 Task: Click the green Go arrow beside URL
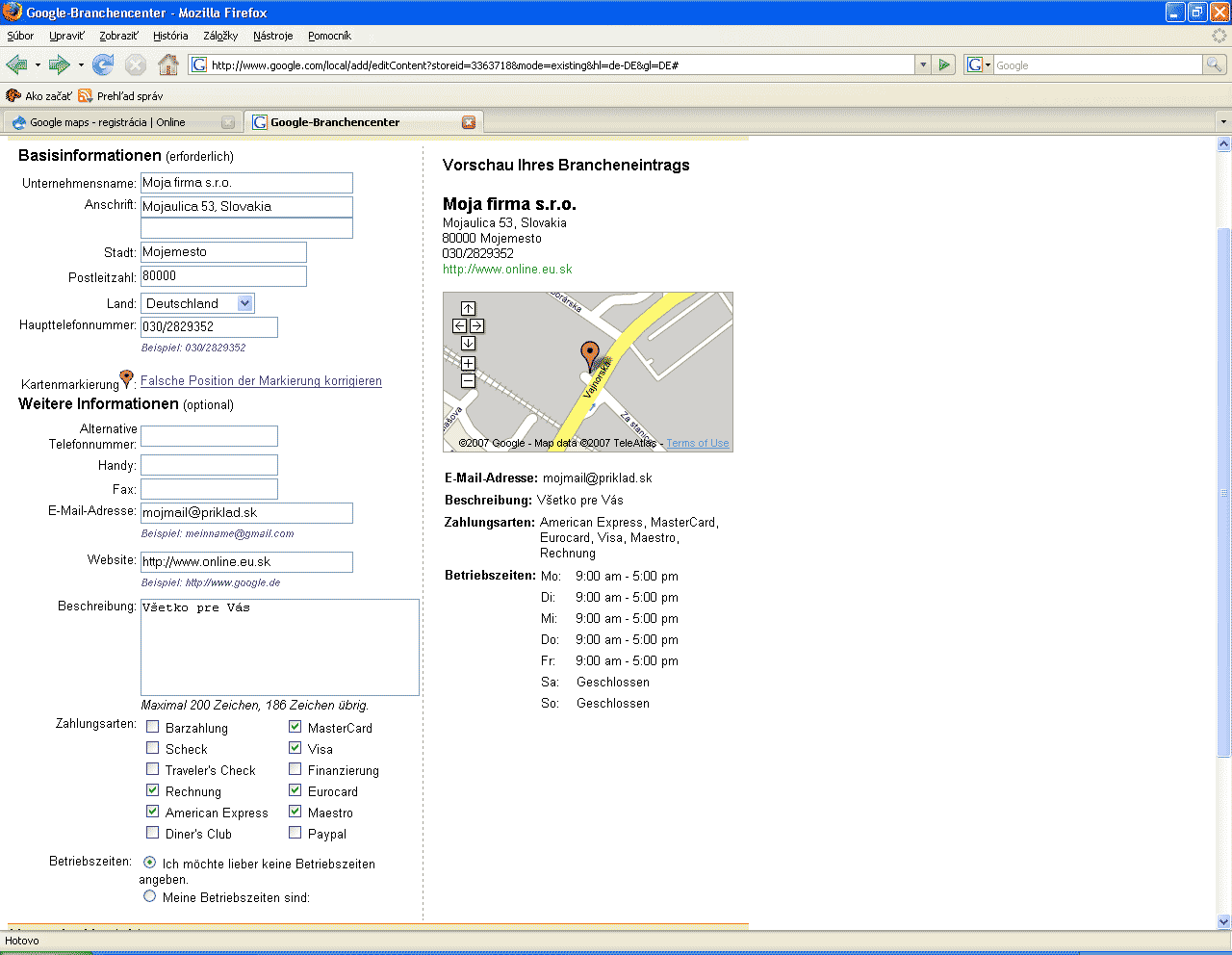(944, 65)
